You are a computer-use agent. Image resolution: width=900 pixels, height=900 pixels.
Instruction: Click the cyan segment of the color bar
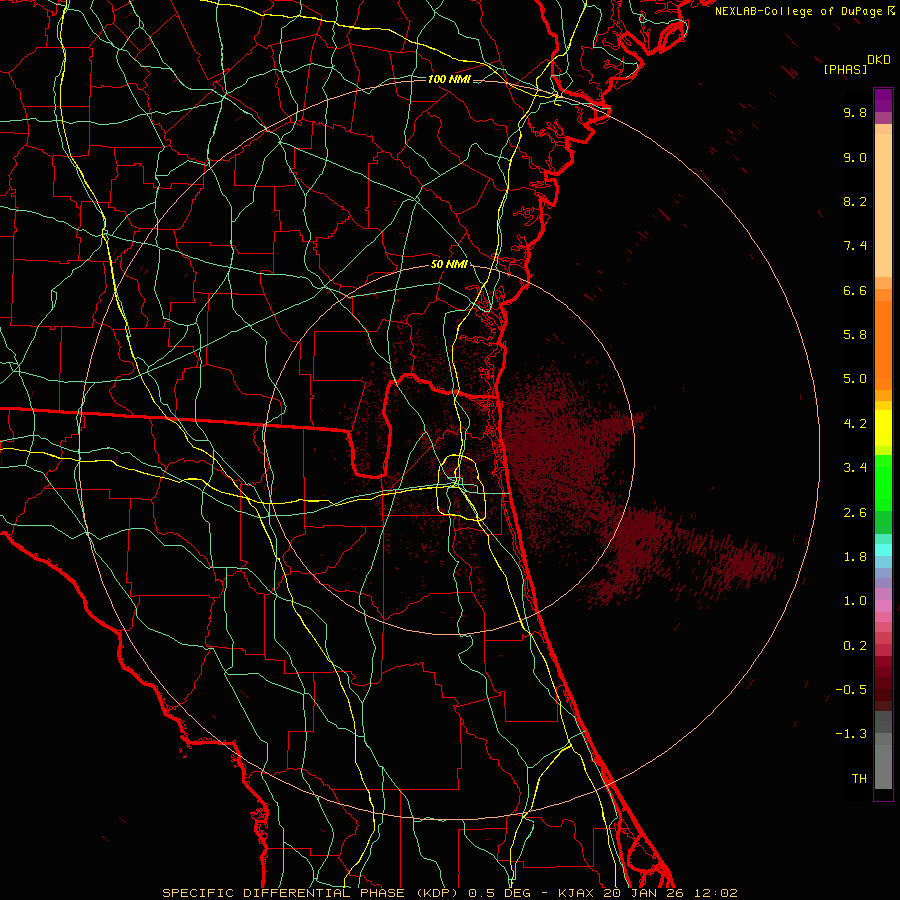point(883,549)
